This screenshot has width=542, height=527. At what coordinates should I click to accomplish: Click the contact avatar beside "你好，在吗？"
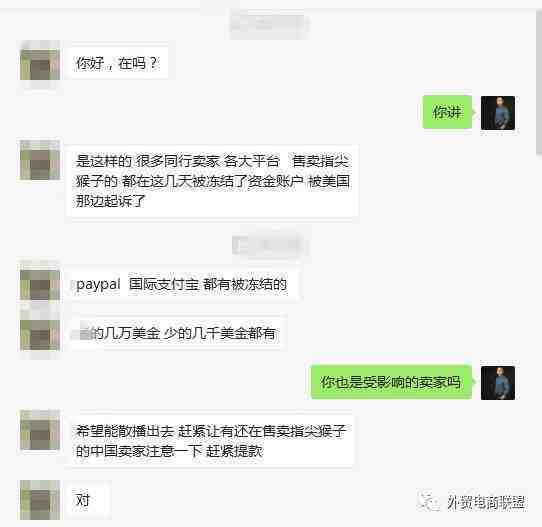40,64
